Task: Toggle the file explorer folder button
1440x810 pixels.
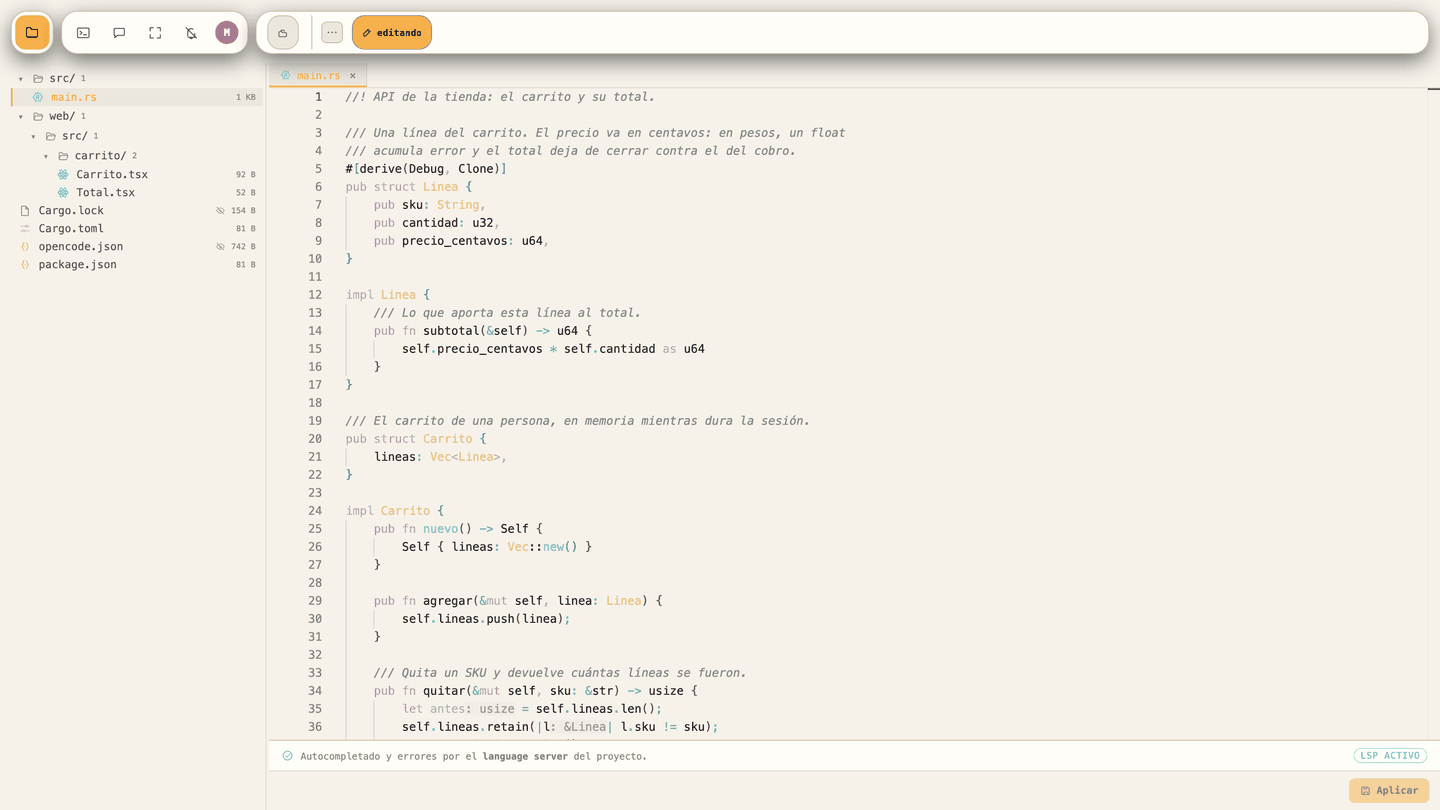Action: pos(32,33)
